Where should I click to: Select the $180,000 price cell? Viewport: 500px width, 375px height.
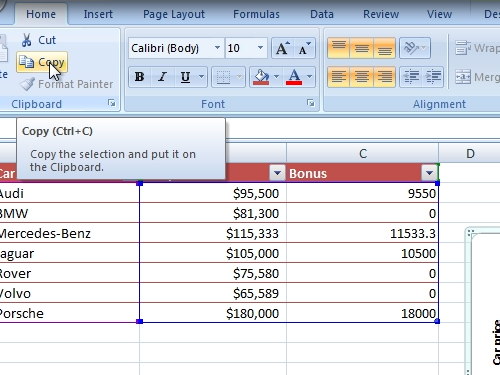click(213, 313)
